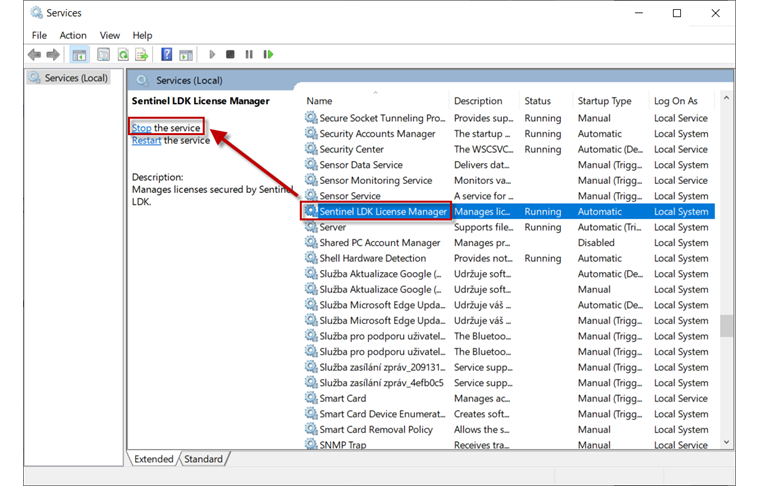Screen dimensions: 760x486
Task: Click 'Supports file...' description of Server
Action: pyautogui.click(x=483, y=227)
